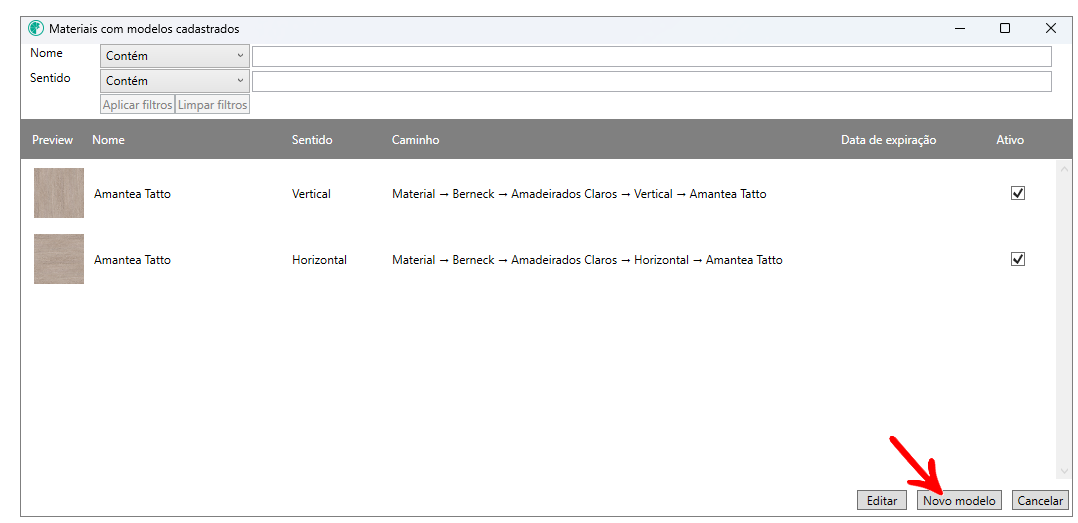This screenshot has height=523, width=1078.
Task: Focus the Nome filter text field
Action: pyautogui.click(x=652, y=56)
